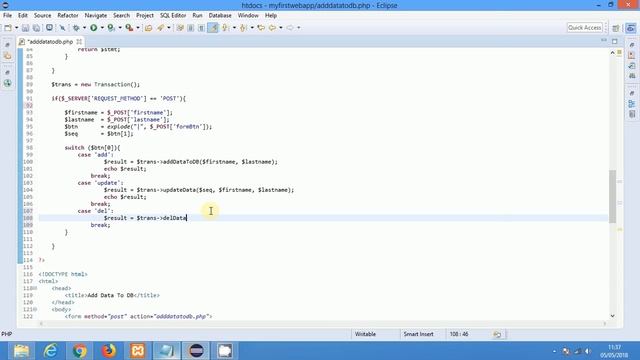Collapse the body tag fold on line 121
The height and width of the screenshot is (360, 640).
click(x=35, y=309)
